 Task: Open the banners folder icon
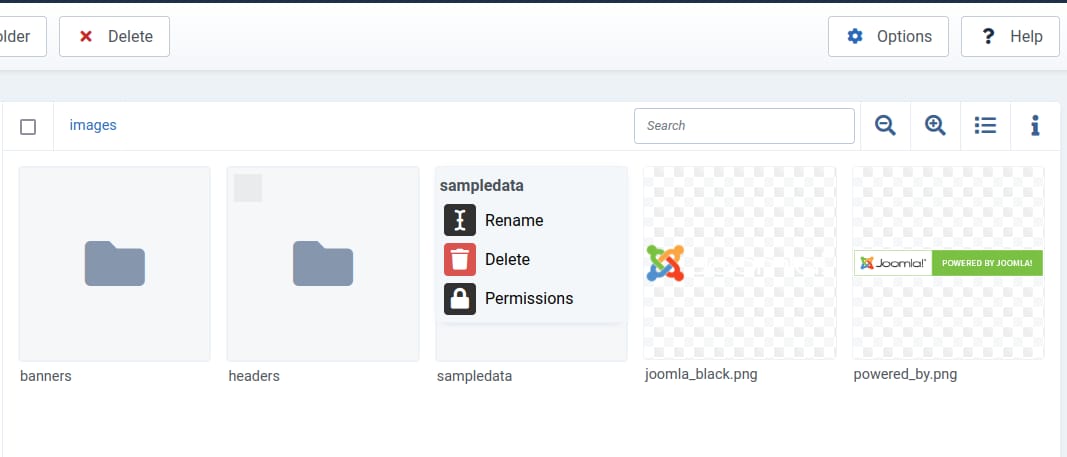point(115,263)
